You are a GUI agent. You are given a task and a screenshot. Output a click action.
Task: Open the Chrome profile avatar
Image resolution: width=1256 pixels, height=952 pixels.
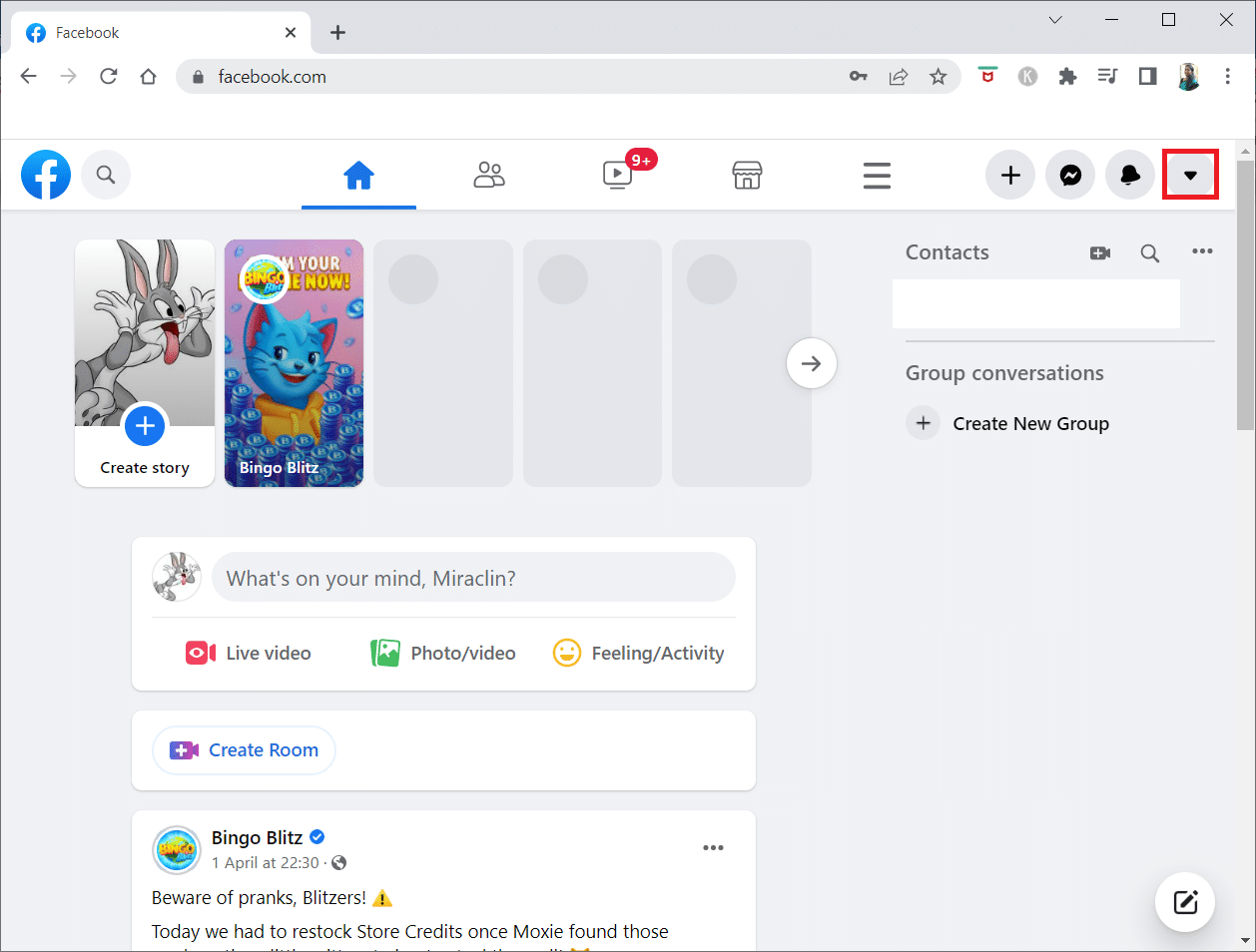(1188, 76)
